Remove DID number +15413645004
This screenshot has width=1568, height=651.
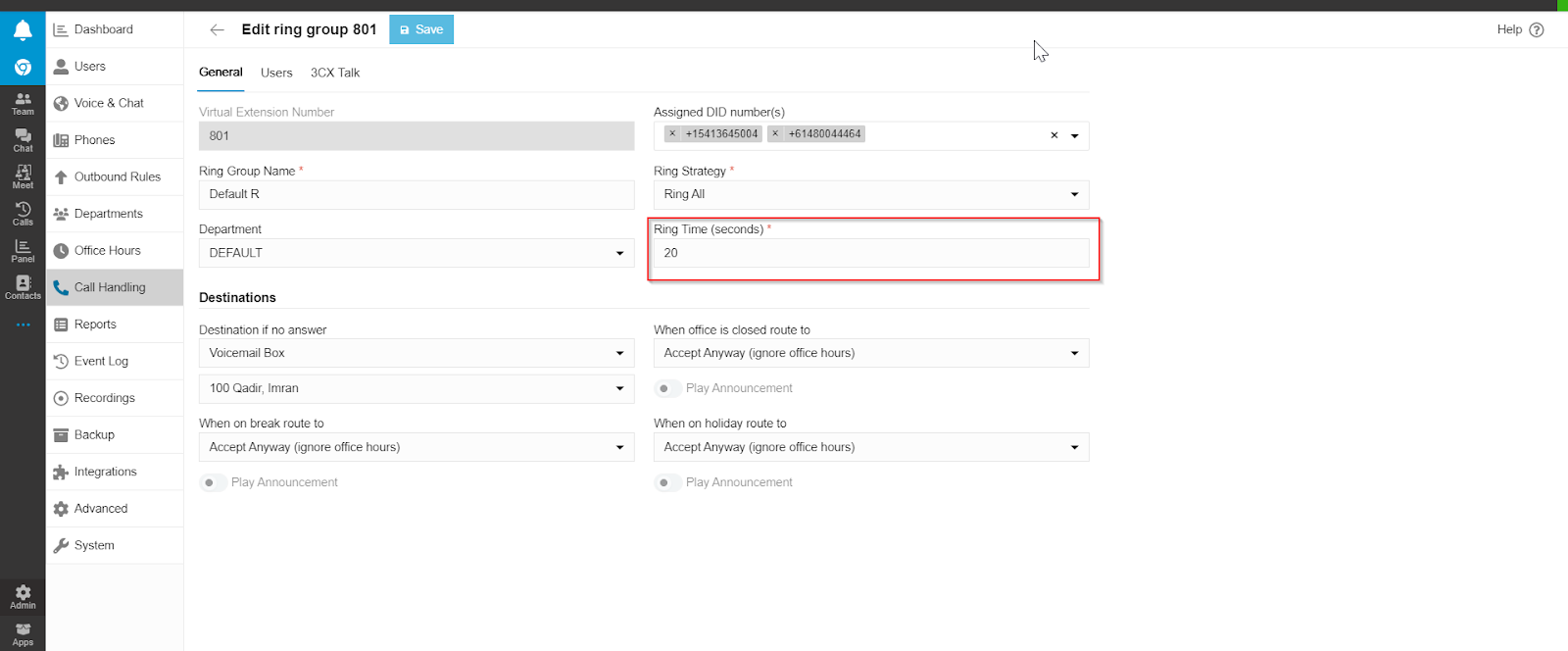pos(672,134)
